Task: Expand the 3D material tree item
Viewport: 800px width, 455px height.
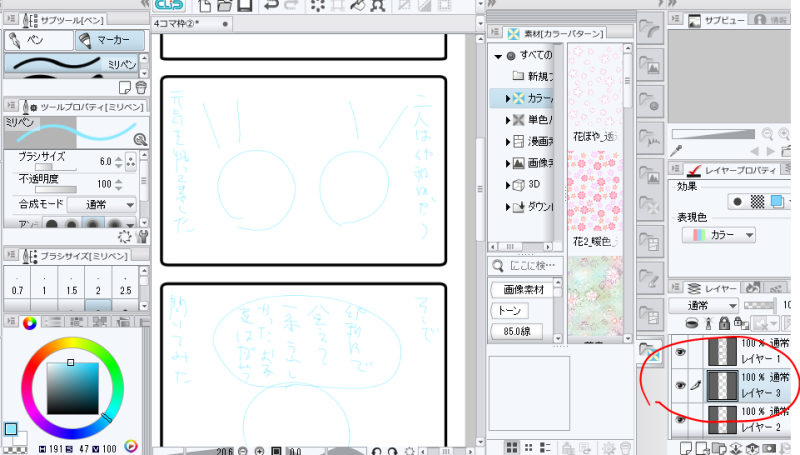Action: [508, 185]
